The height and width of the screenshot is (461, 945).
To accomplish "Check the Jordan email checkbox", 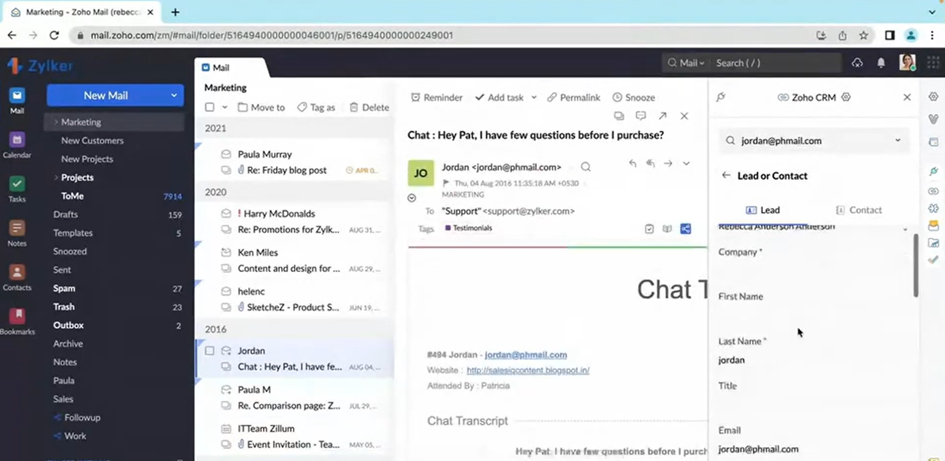I will (210, 351).
